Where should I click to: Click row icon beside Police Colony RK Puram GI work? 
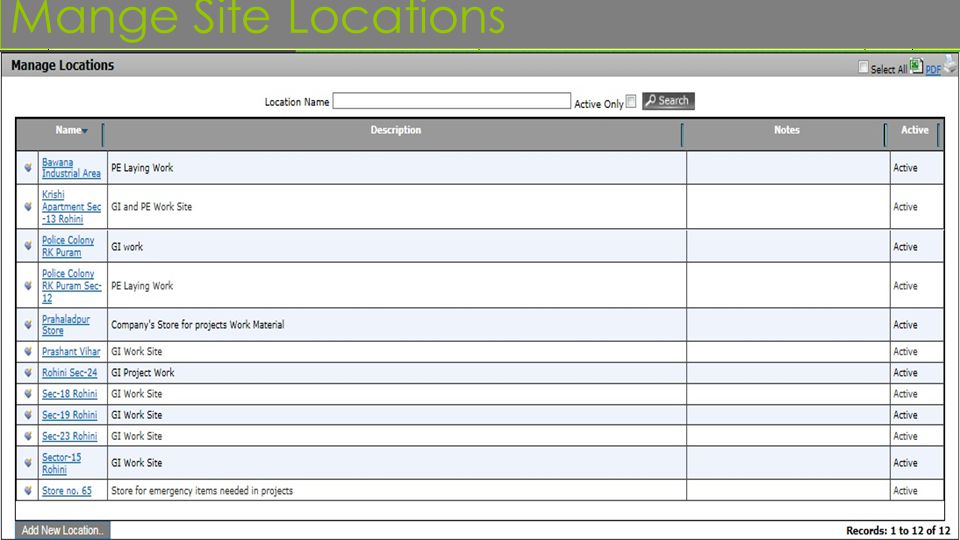coord(28,246)
